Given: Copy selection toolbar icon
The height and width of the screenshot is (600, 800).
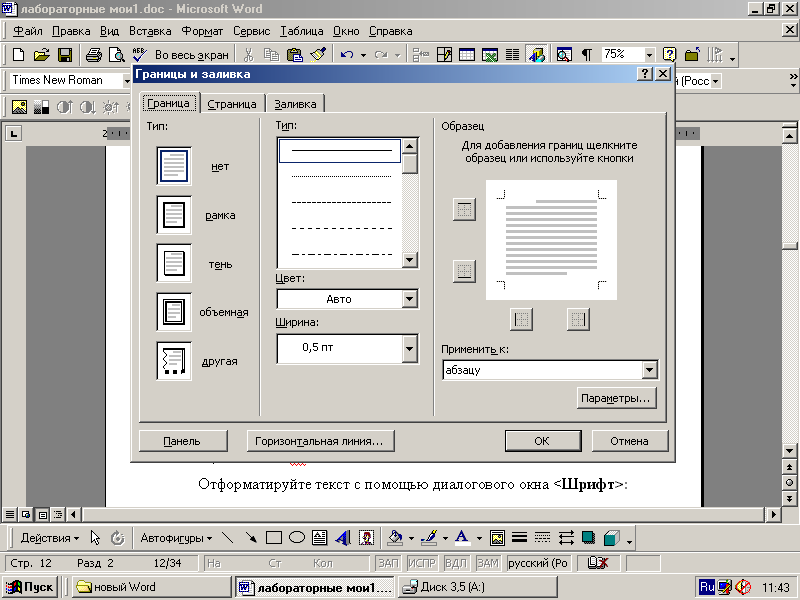Looking at the screenshot, I should [x=271, y=54].
